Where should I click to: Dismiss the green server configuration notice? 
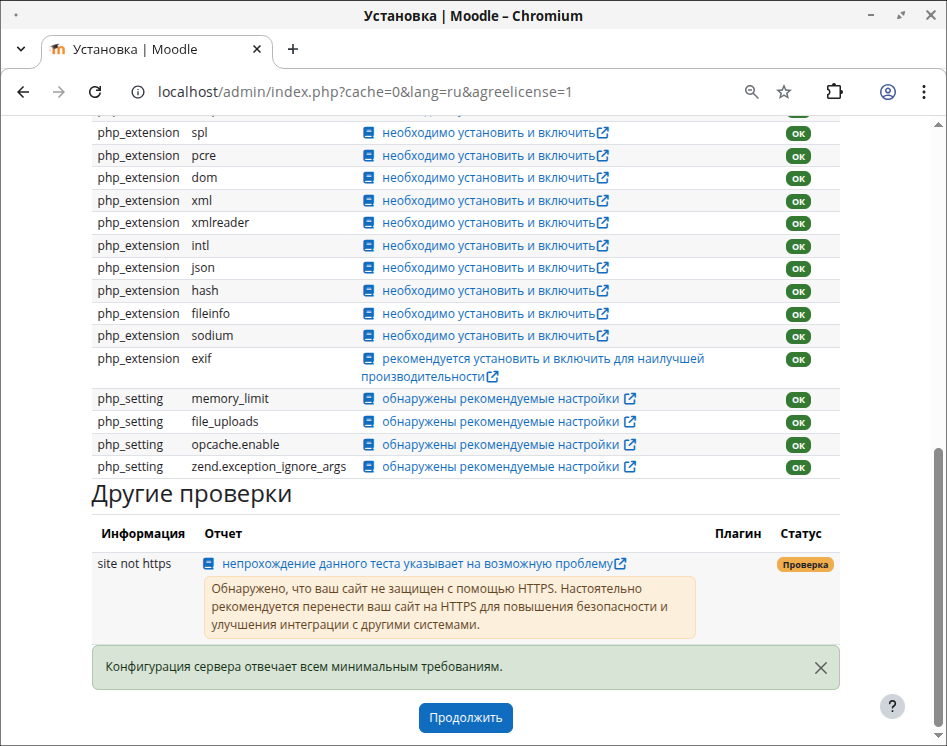pyautogui.click(x=820, y=668)
